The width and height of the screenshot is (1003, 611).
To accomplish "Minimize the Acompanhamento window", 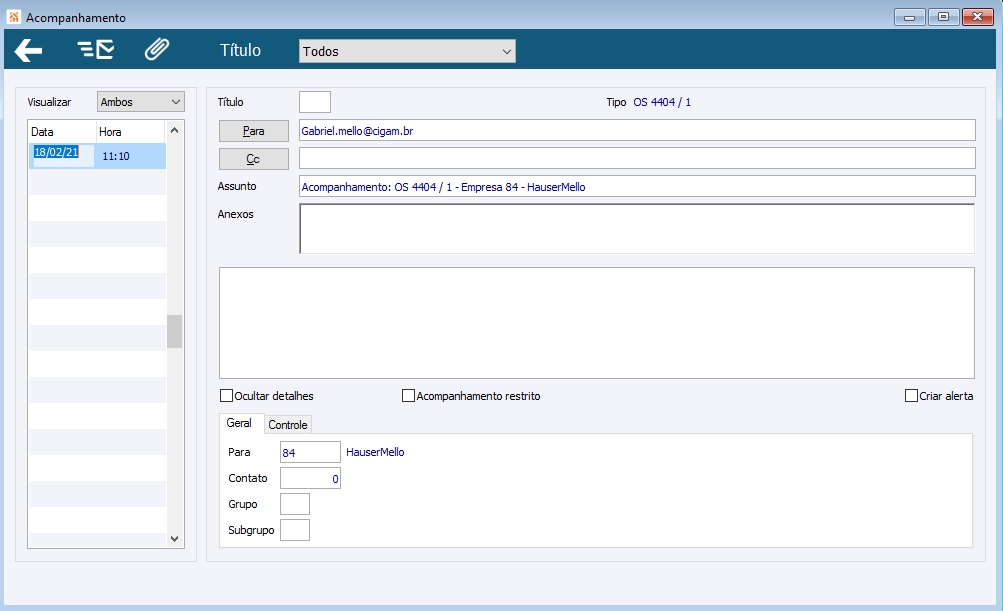I will [x=910, y=17].
